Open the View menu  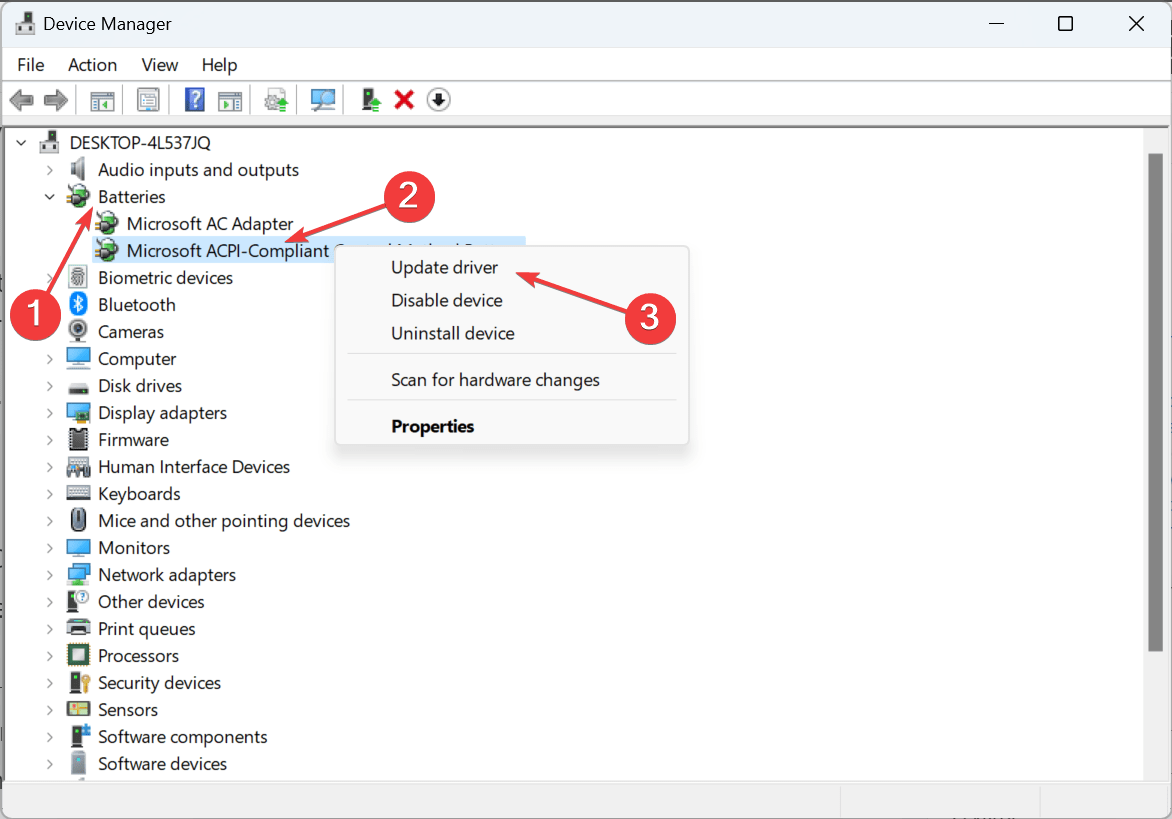[x=159, y=64]
